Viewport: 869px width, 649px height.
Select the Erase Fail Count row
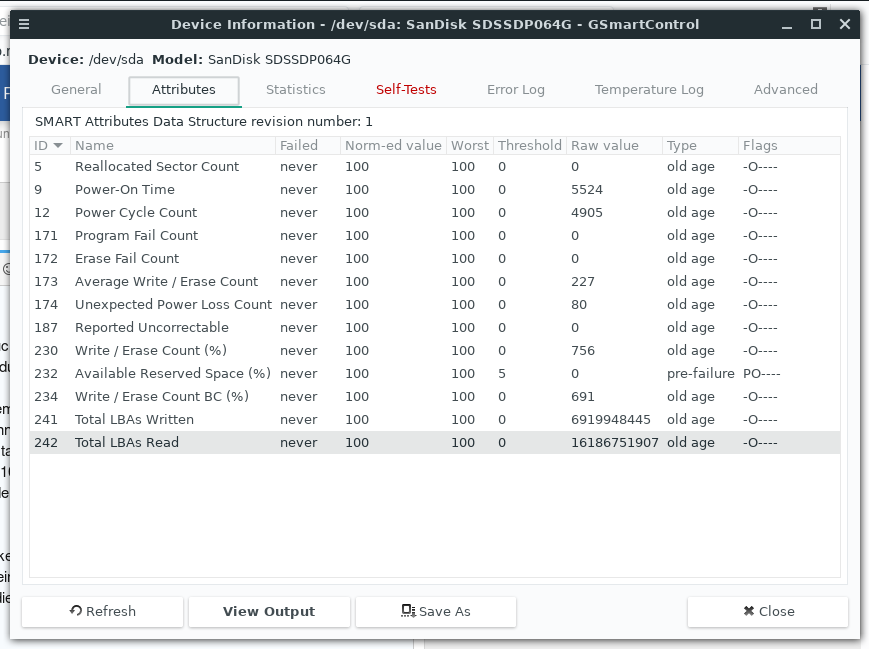[435, 258]
